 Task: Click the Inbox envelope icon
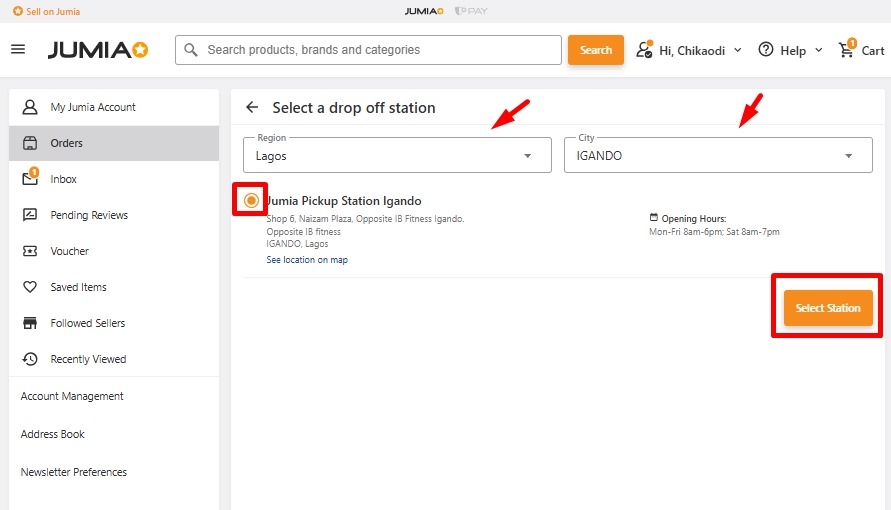click(30, 179)
